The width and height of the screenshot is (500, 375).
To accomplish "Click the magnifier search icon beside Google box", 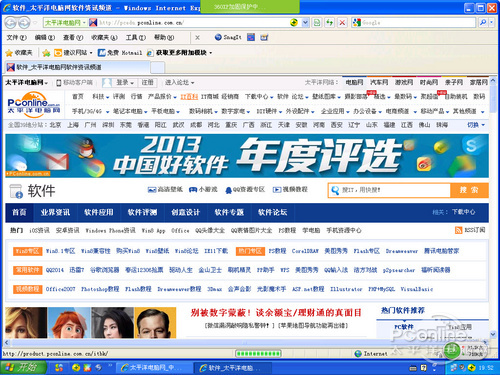I will pos(483,23).
